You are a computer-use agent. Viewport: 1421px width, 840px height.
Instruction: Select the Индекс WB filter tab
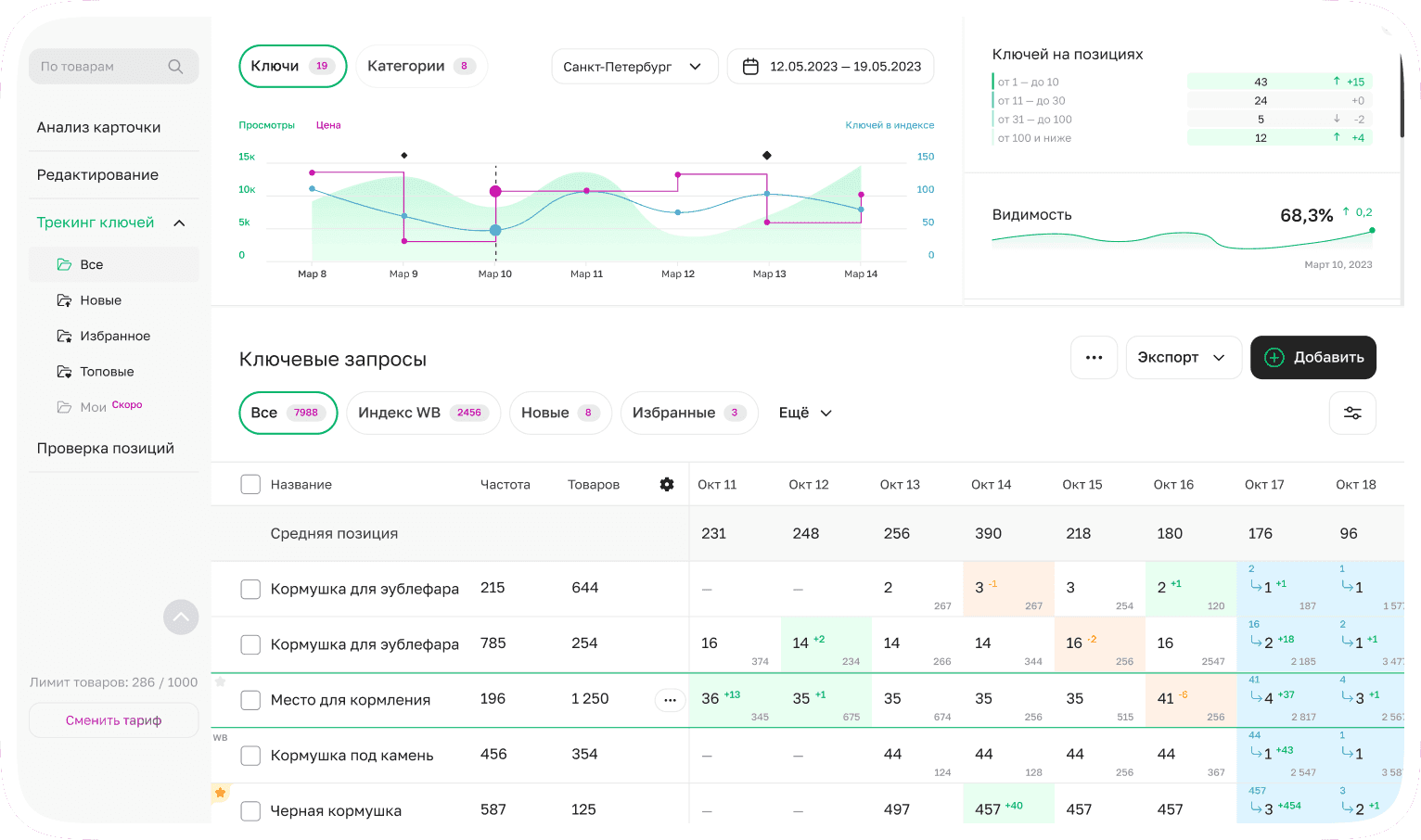point(422,414)
